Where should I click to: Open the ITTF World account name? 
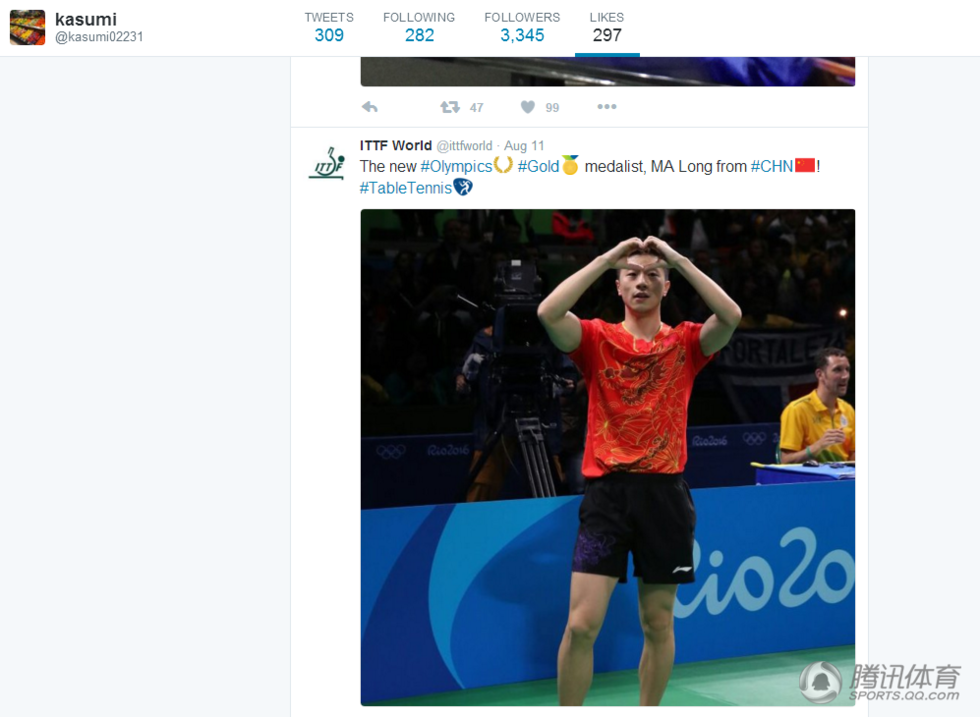point(396,145)
